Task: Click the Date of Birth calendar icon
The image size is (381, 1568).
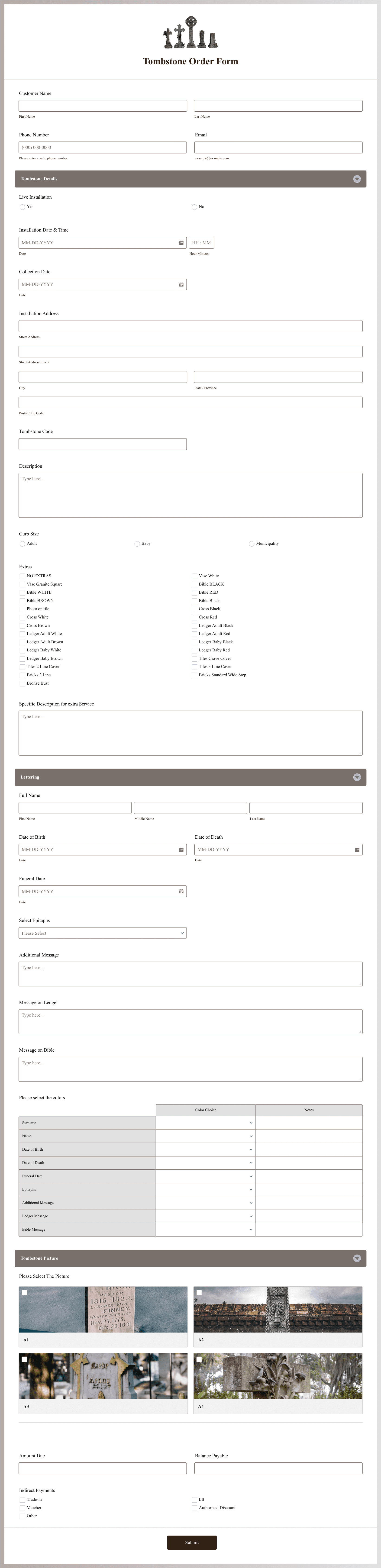Action: click(181, 850)
